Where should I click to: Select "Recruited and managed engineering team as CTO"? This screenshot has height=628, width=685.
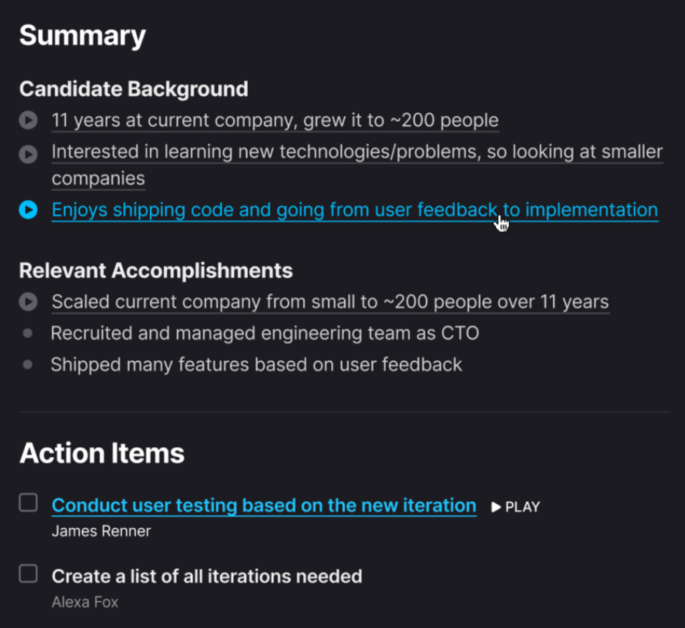click(x=257, y=333)
